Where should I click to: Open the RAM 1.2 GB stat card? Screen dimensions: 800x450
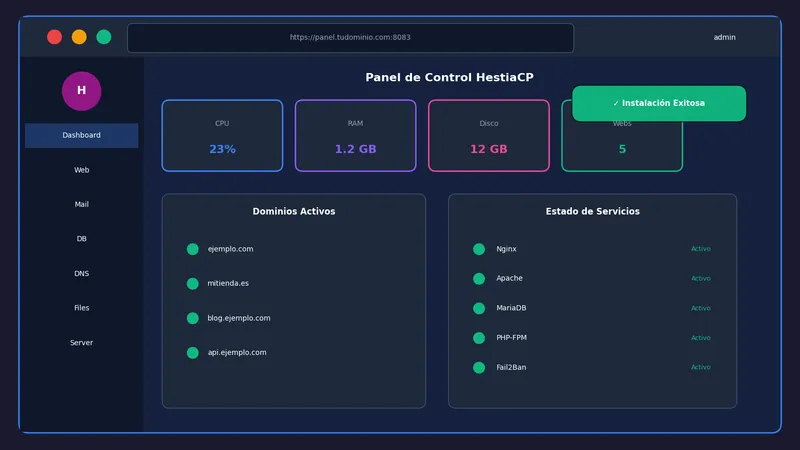coord(356,136)
